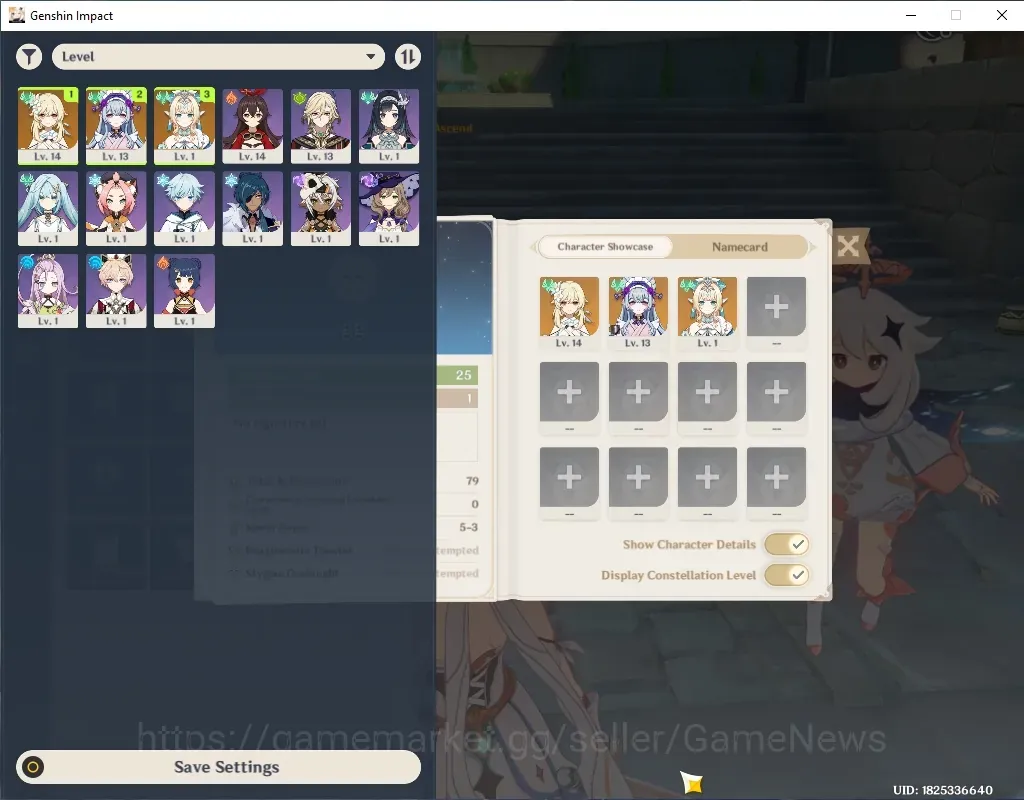Click the UID: 1825336640 text
The height and width of the screenshot is (800, 1024).
(942, 790)
